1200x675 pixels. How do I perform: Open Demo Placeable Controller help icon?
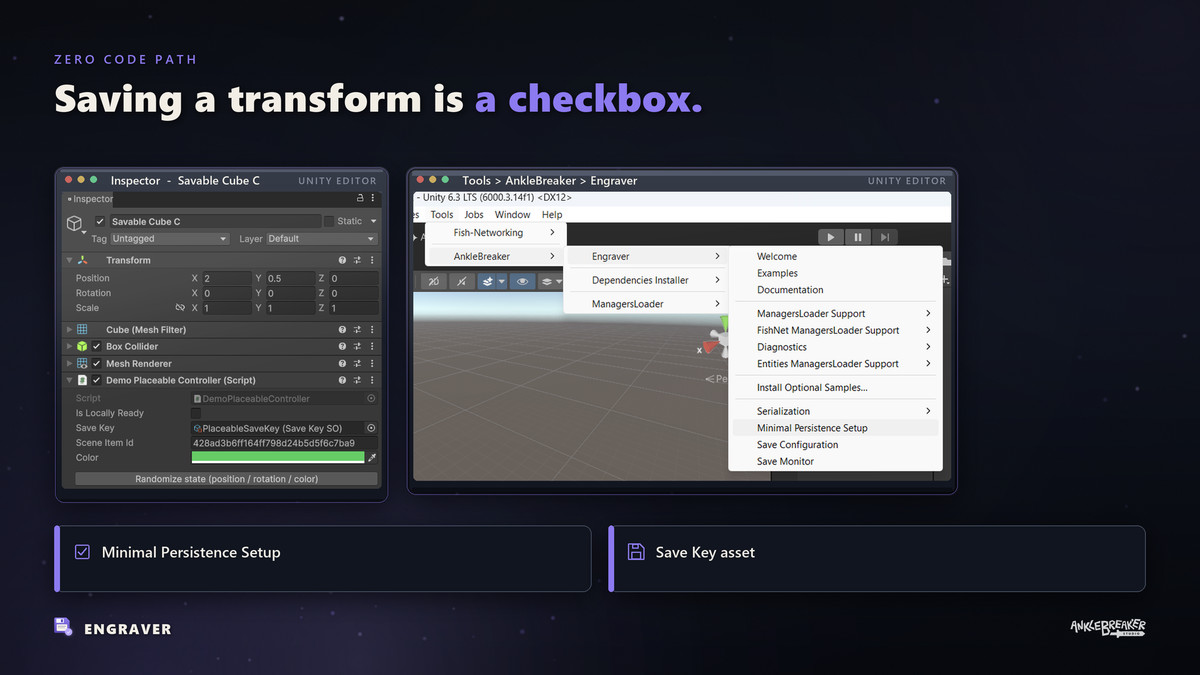tap(342, 381)
